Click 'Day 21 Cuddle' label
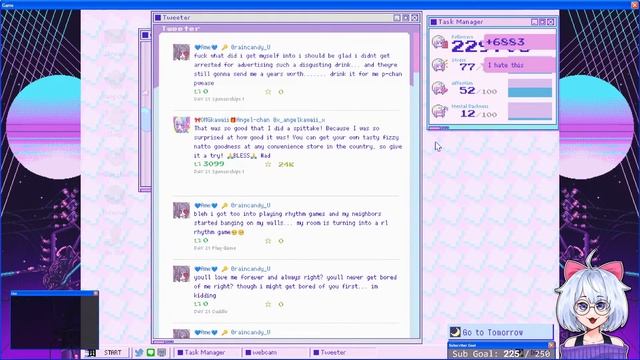Screen dimensions: 640x360 (211, 311)
